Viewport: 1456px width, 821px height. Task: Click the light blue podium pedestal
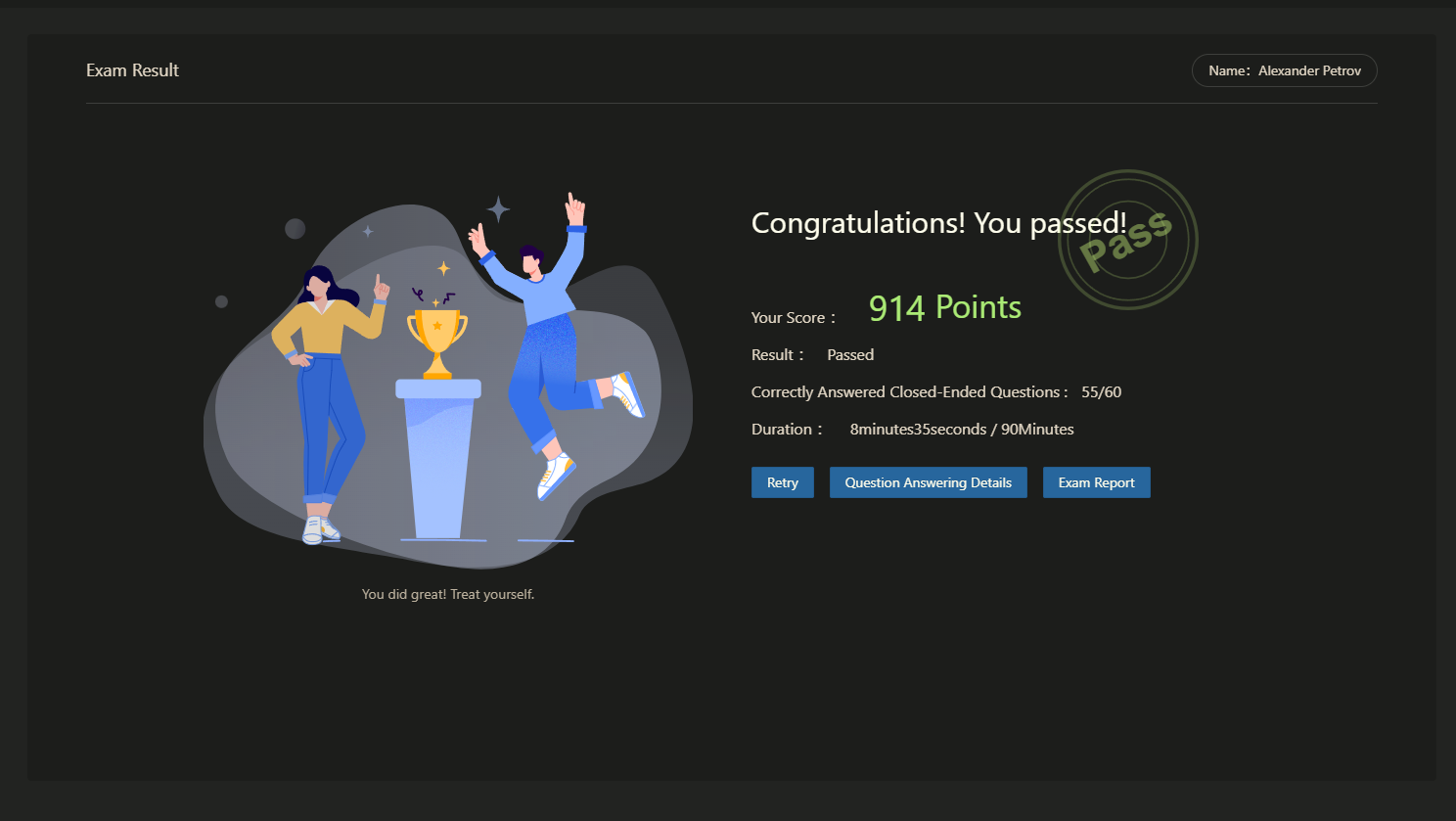437,460
